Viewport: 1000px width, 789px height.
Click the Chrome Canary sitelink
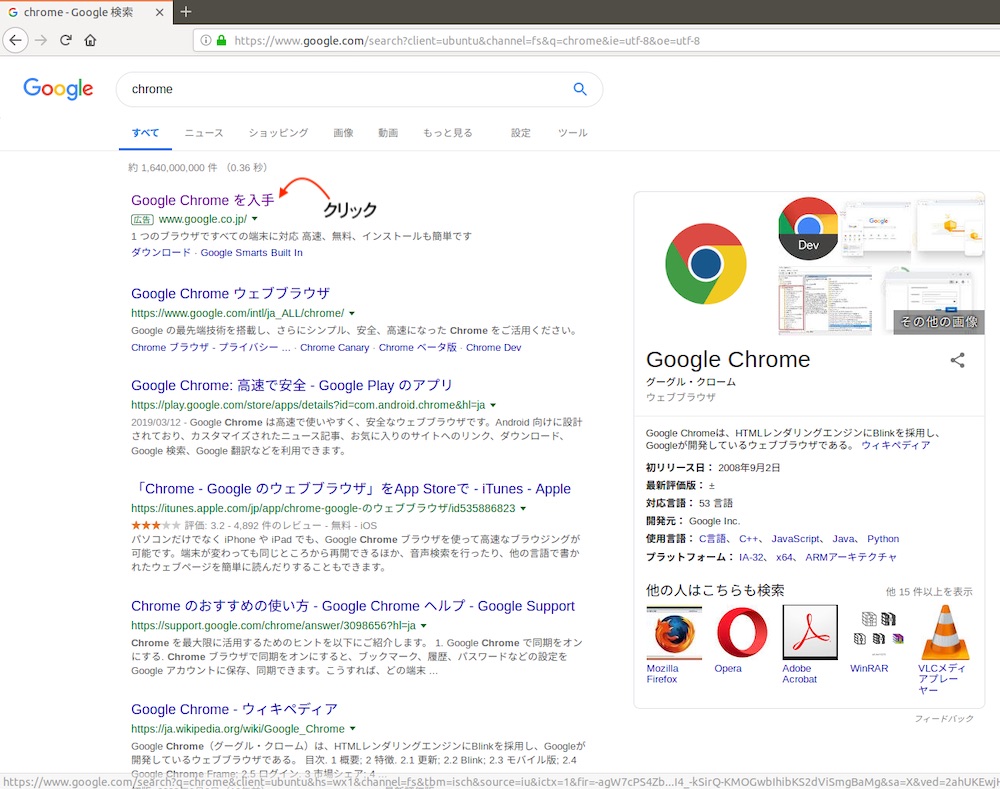coord(334,348)
